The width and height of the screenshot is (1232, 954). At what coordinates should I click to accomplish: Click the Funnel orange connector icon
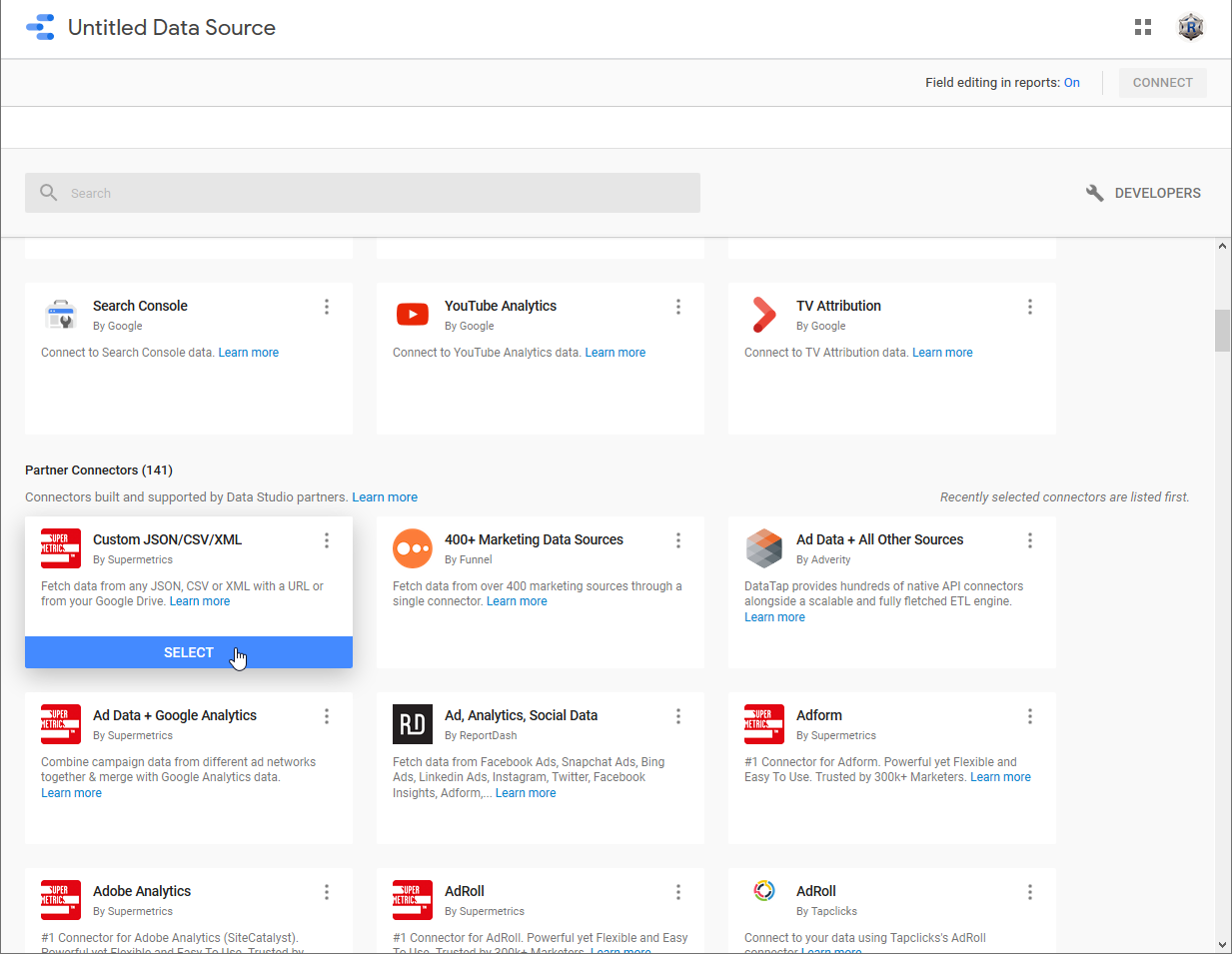tap(413, 548)
